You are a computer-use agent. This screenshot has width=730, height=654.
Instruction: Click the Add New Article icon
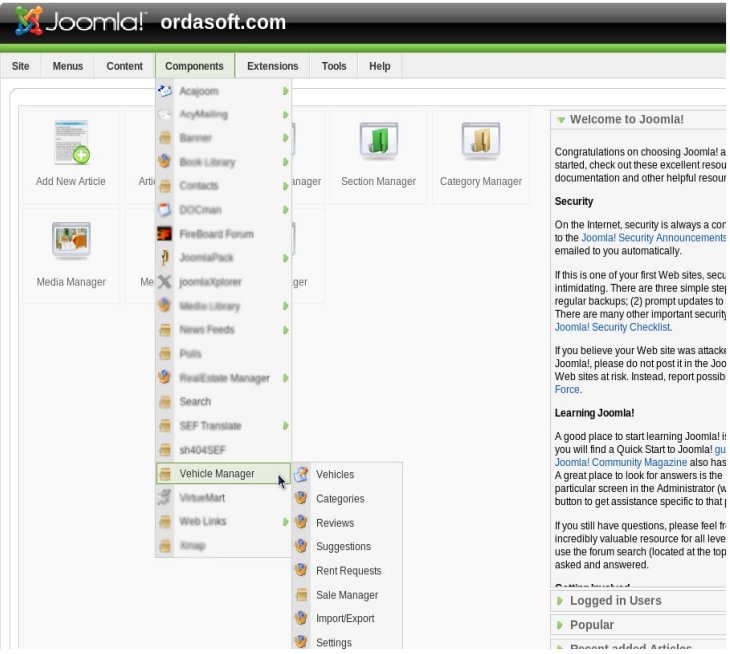71,142
